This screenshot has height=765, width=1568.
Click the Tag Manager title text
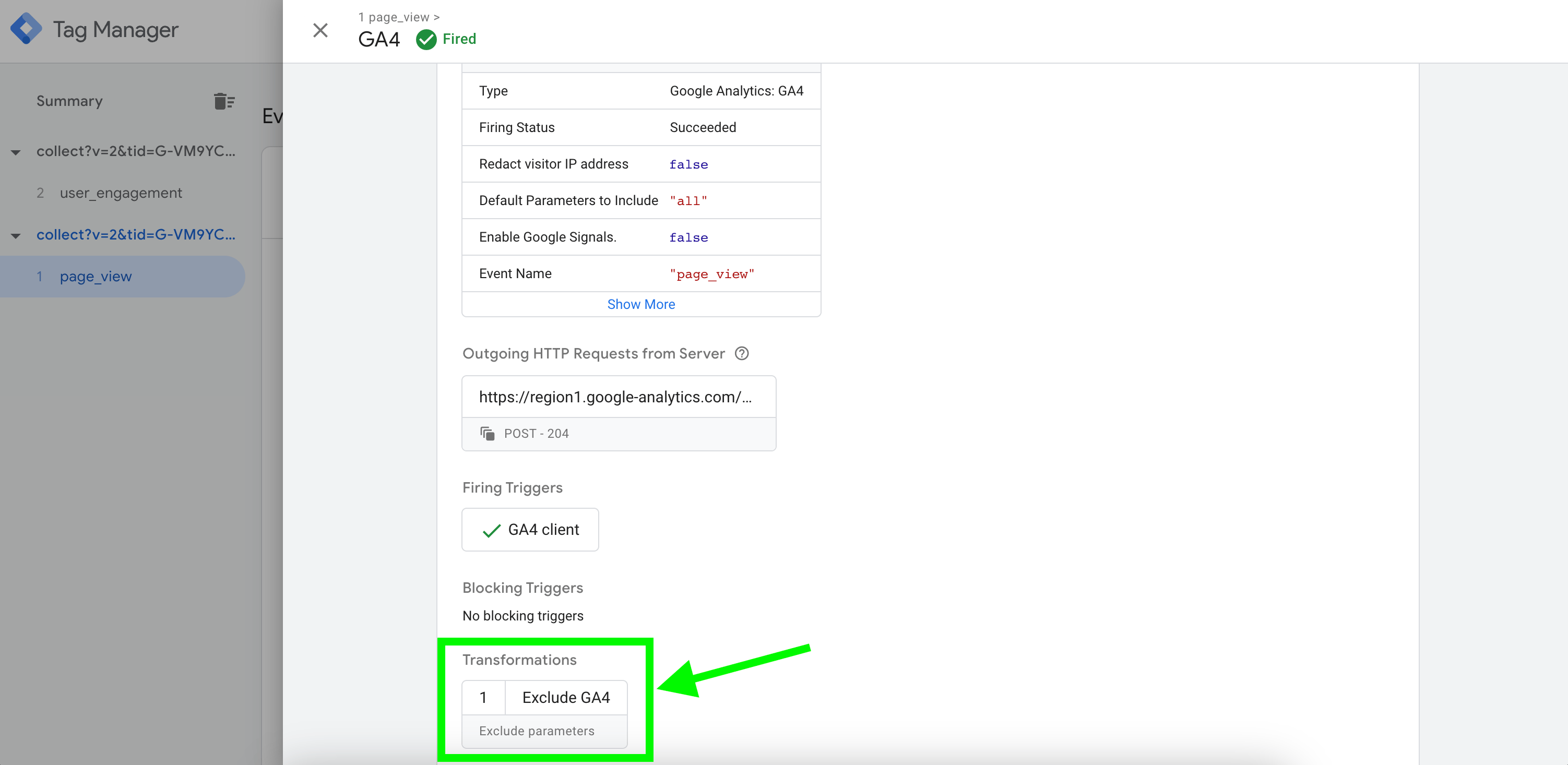(116, 29)
